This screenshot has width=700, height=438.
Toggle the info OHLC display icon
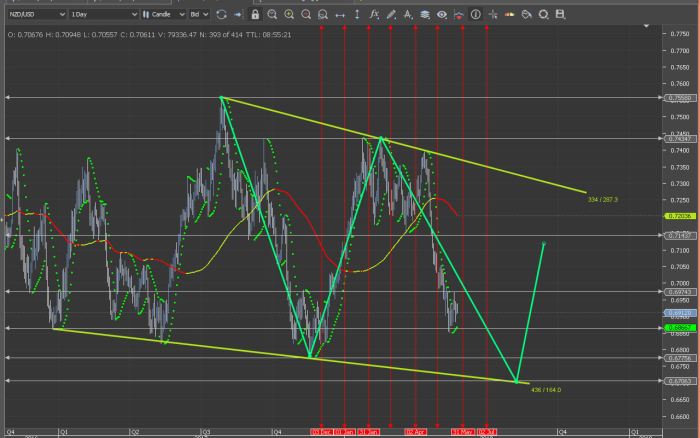coord(475,14)
